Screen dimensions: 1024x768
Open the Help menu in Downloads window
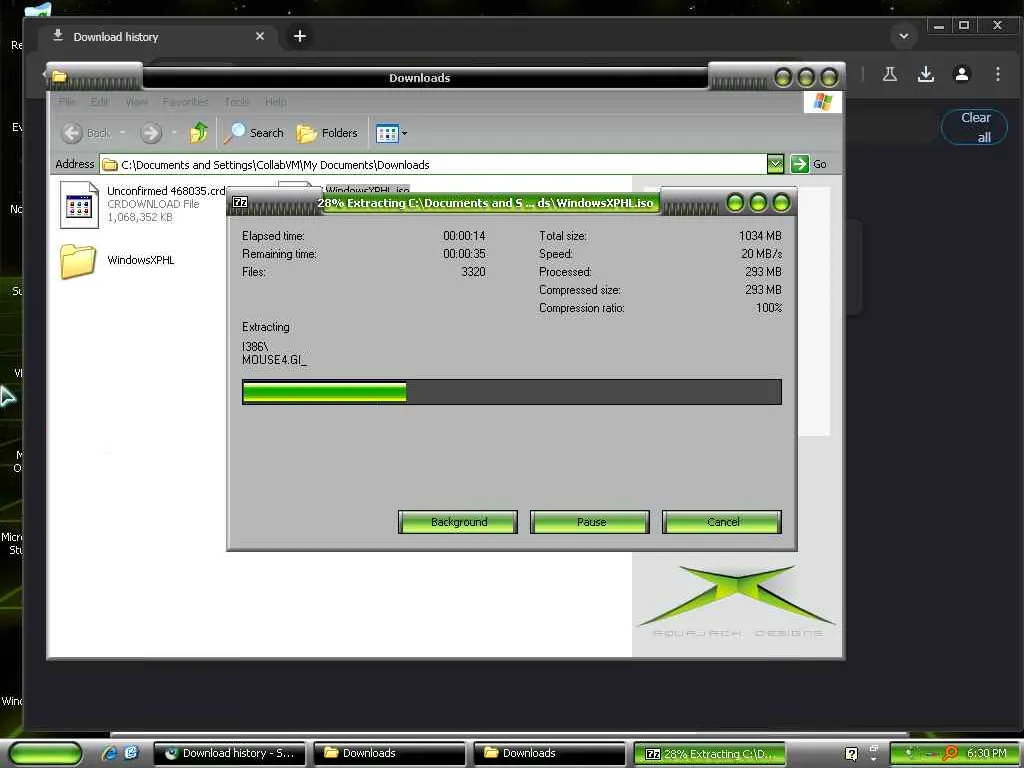tap(276, 101)
